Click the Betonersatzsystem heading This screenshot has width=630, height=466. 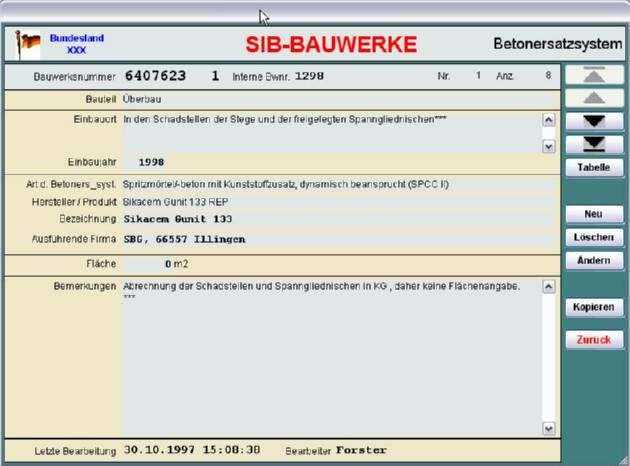[x=558, y=43]
